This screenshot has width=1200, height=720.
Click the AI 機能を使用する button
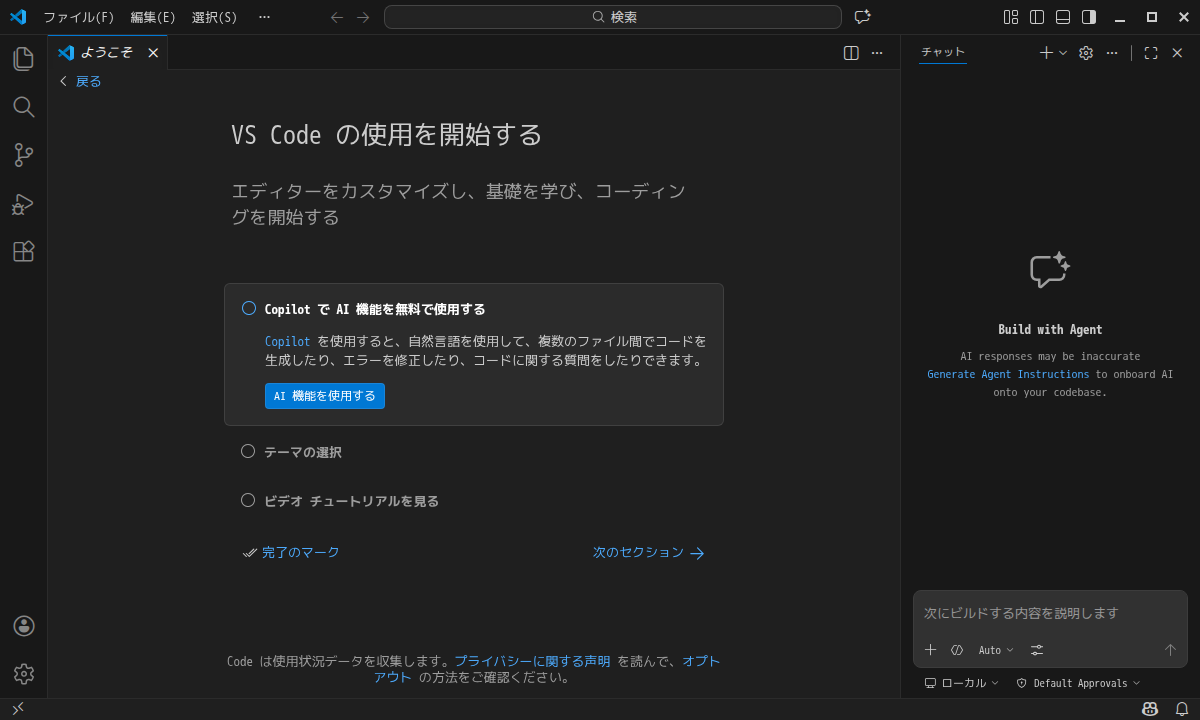[x=325, y=396]
